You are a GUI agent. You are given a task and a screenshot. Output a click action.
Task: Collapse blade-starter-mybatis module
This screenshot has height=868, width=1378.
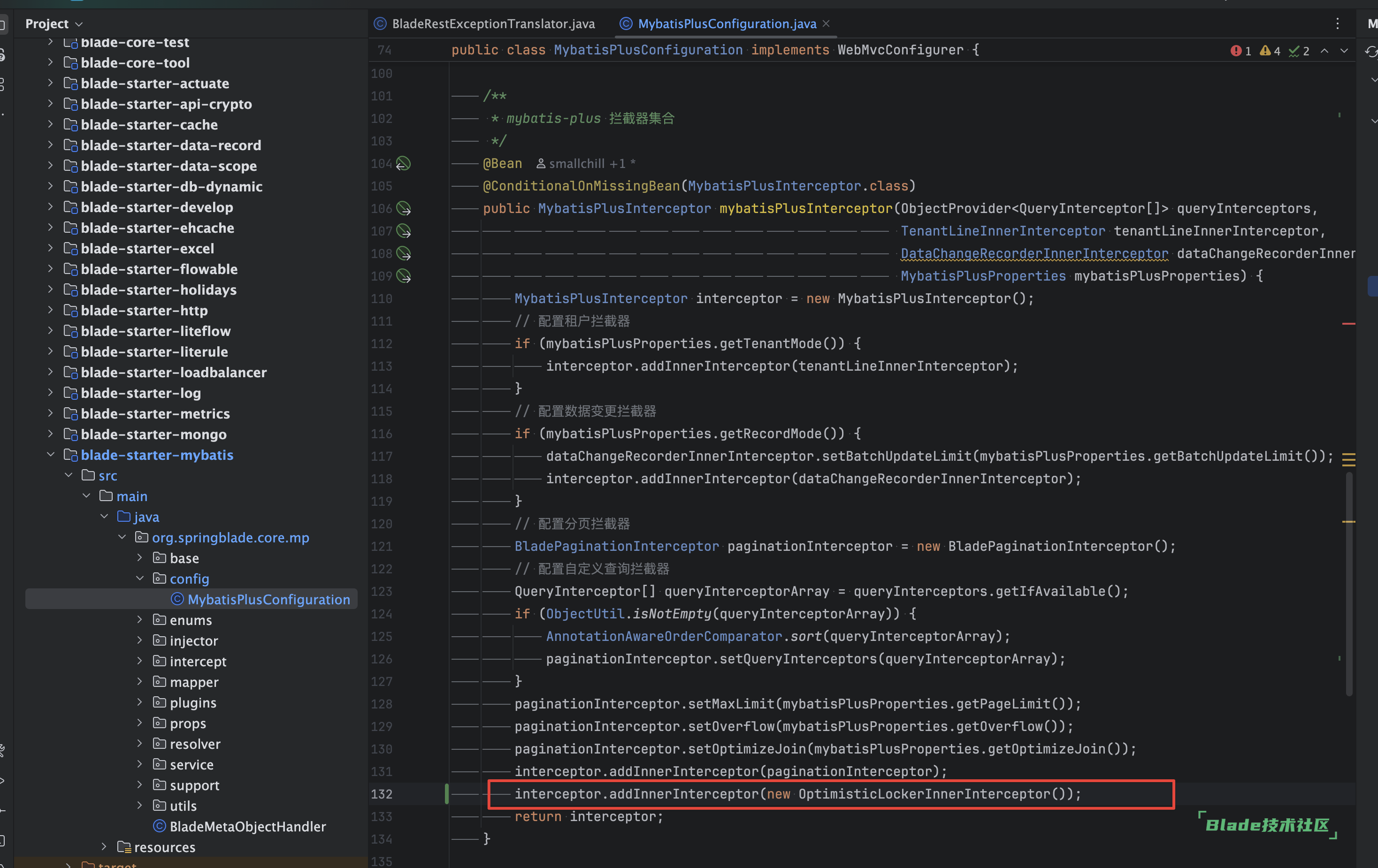point(50,454)
